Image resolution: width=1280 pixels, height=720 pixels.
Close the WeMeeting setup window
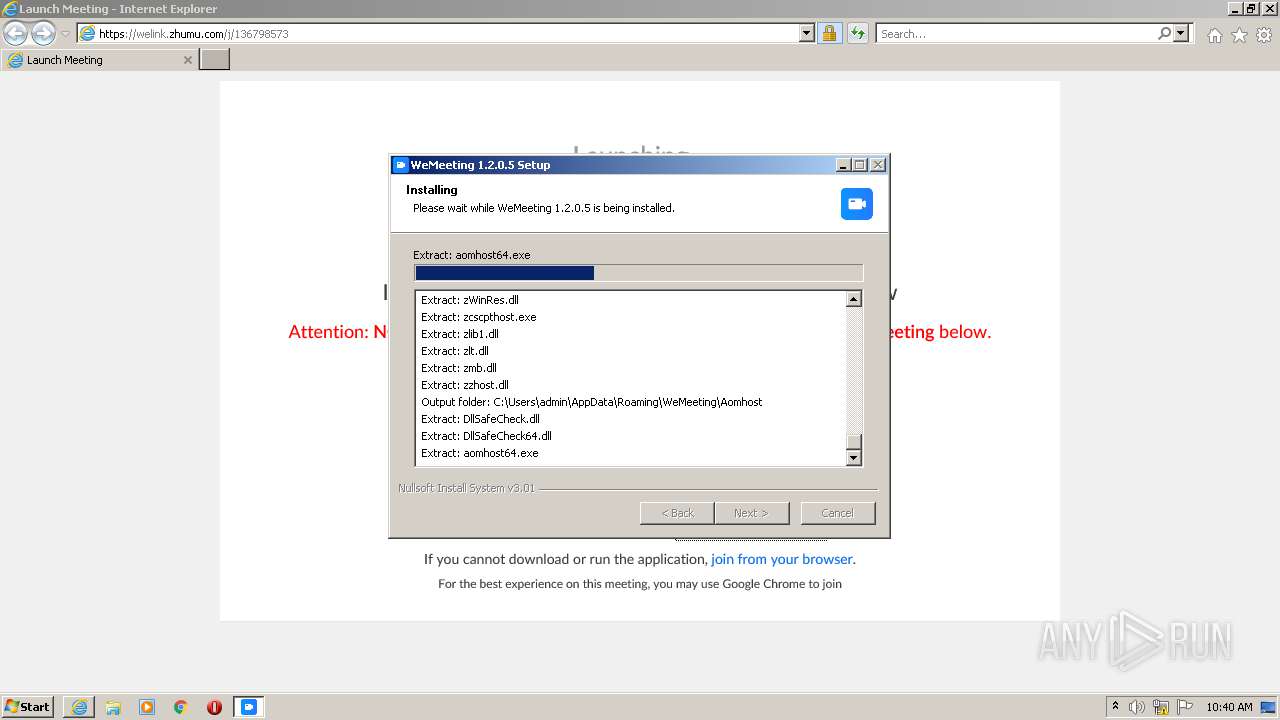877,165
